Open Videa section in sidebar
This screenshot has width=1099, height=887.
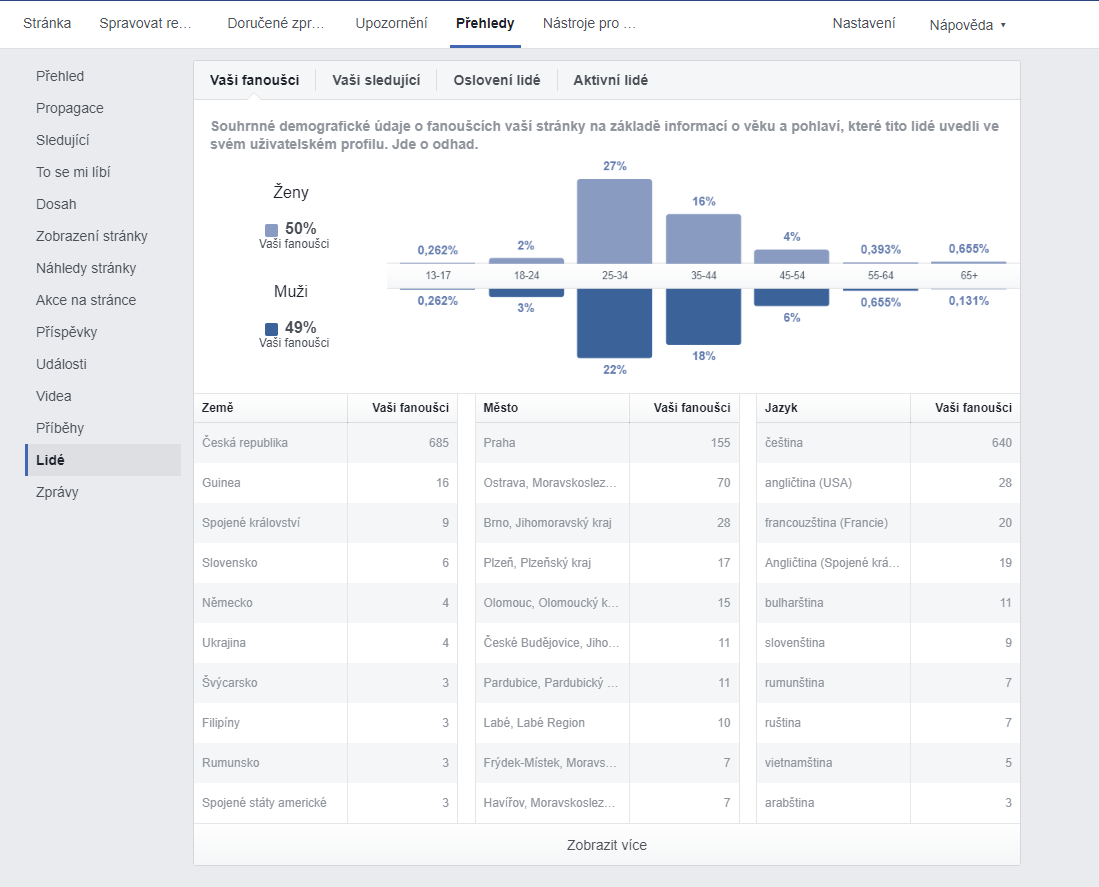[x=54, y=396]
